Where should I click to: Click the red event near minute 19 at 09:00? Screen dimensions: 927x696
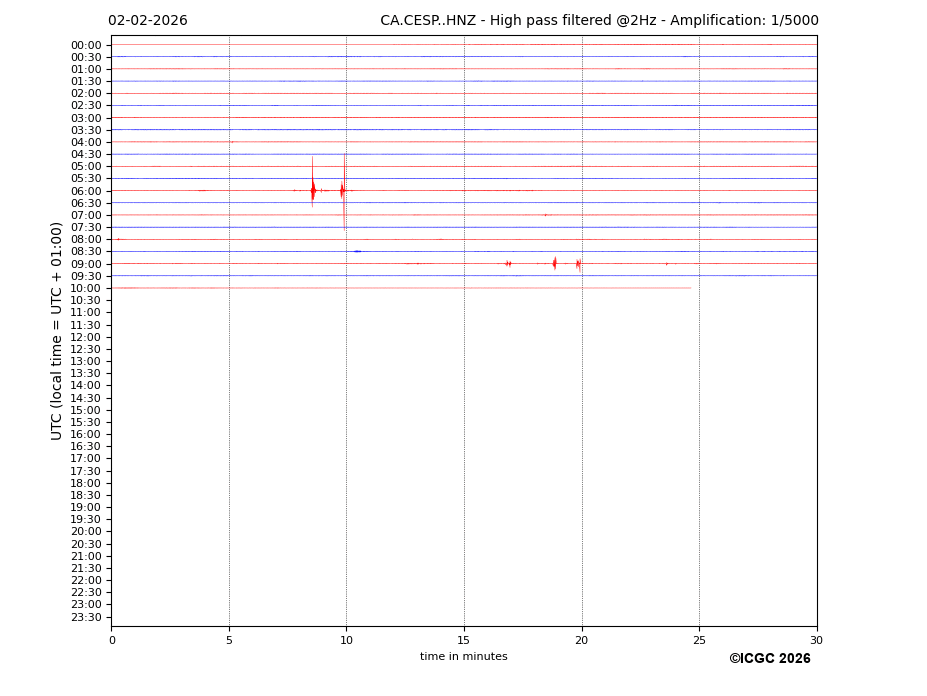coord(554,263)
